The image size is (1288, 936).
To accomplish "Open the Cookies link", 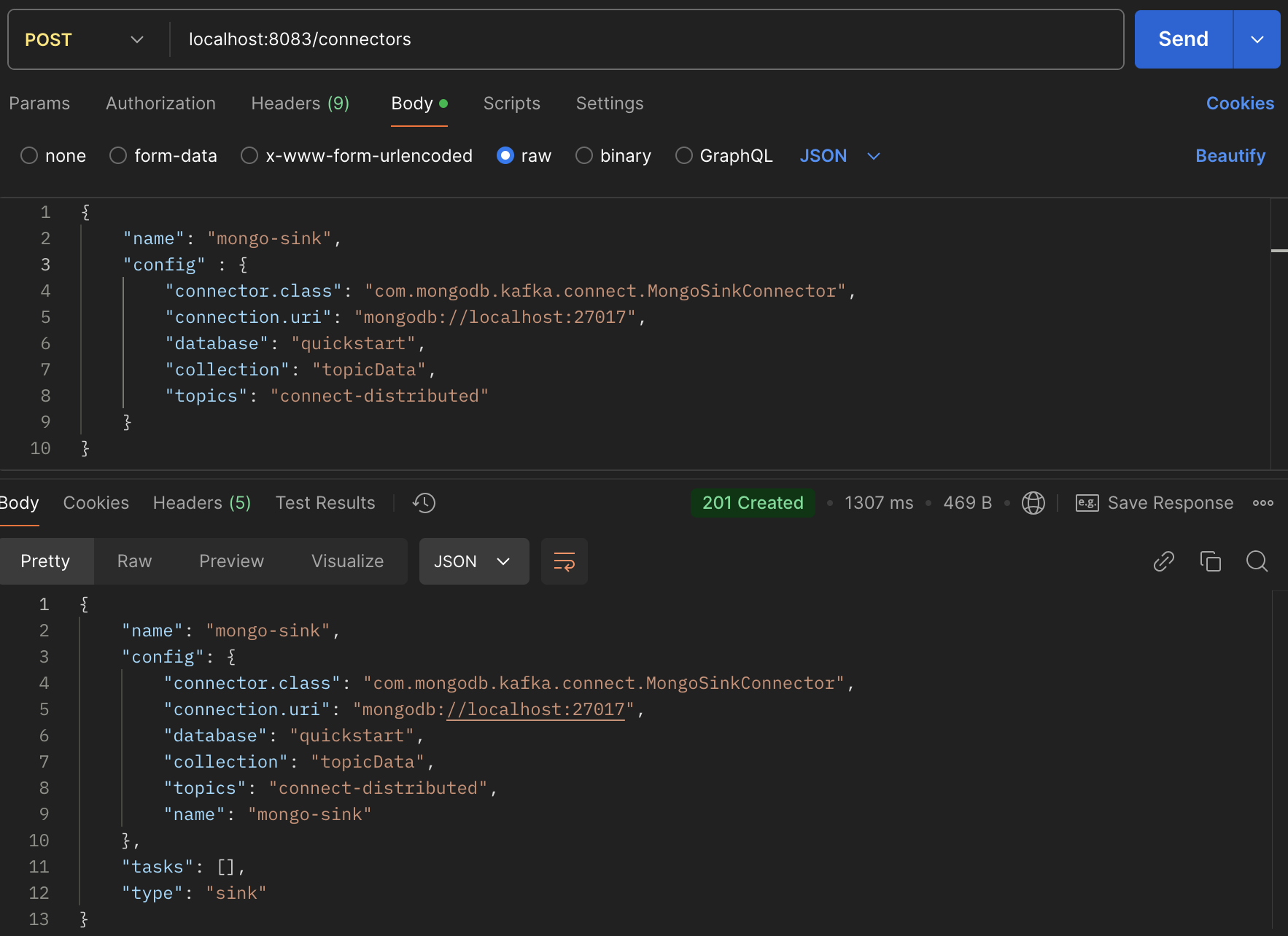I will tap(1240, 104).
